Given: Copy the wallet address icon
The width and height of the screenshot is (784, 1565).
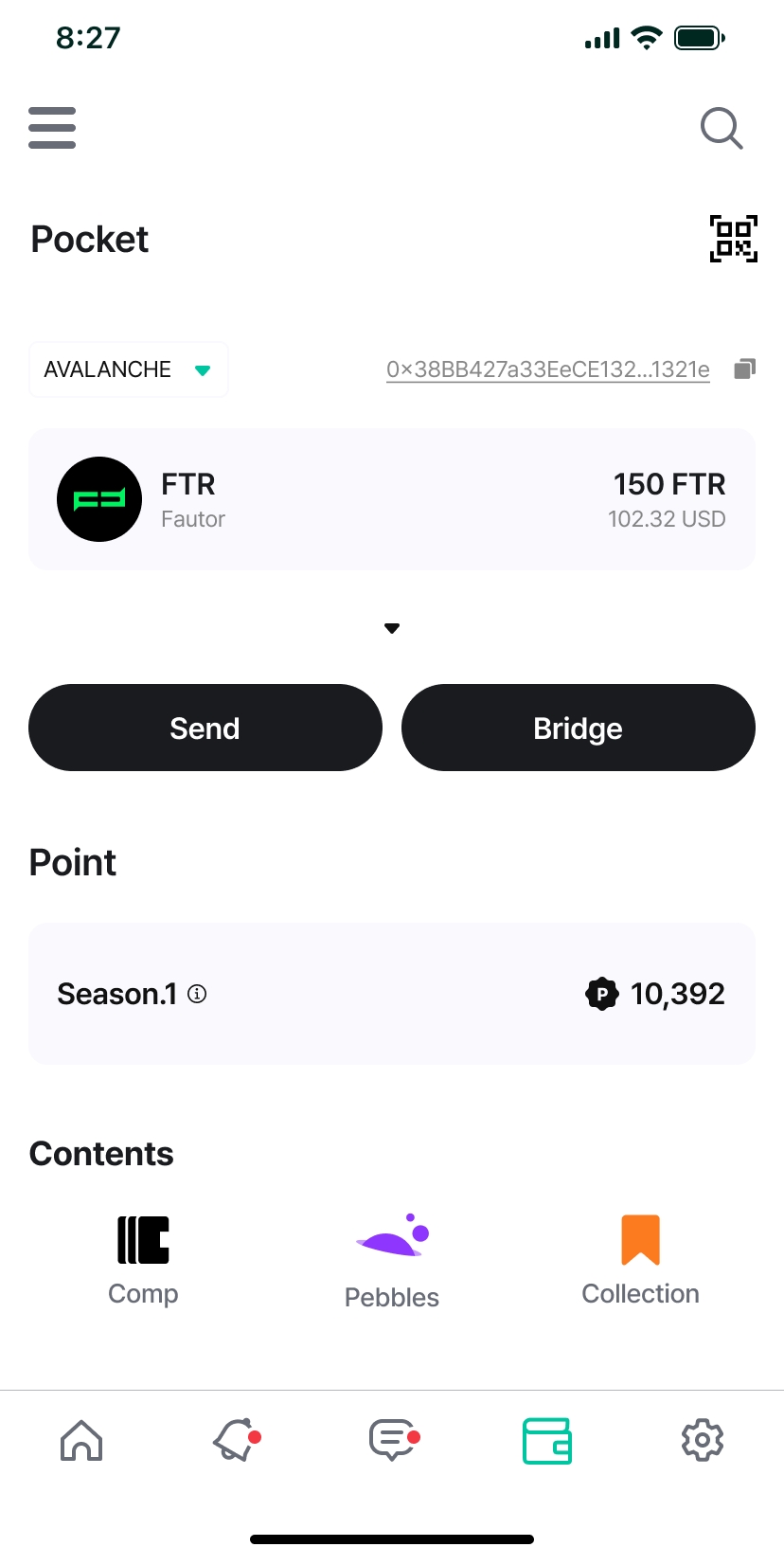Looking at the screenshot, I should [745, 369].
